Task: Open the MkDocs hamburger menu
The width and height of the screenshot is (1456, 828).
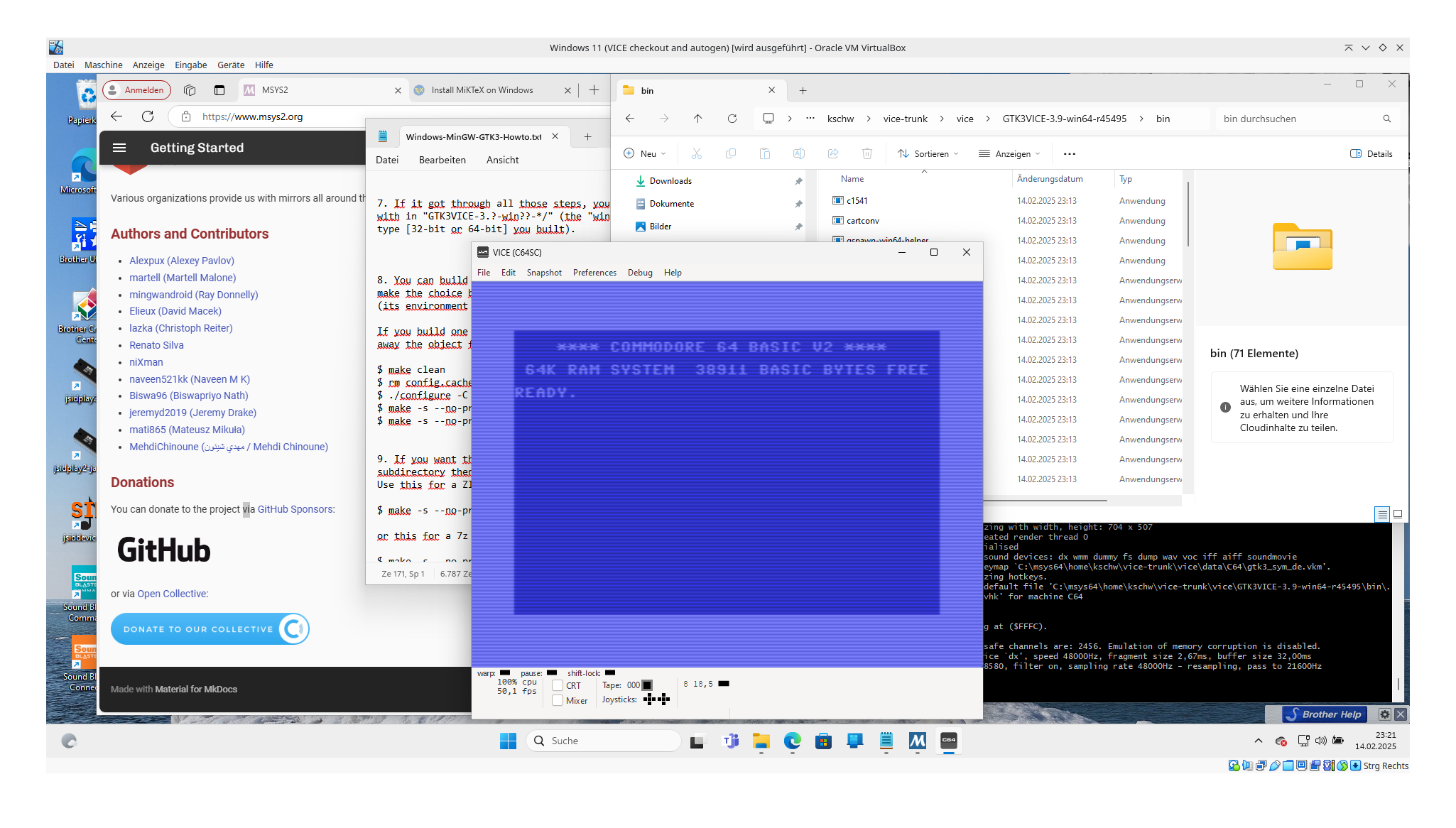Action: pyautogui.click(x=119, y=148)
